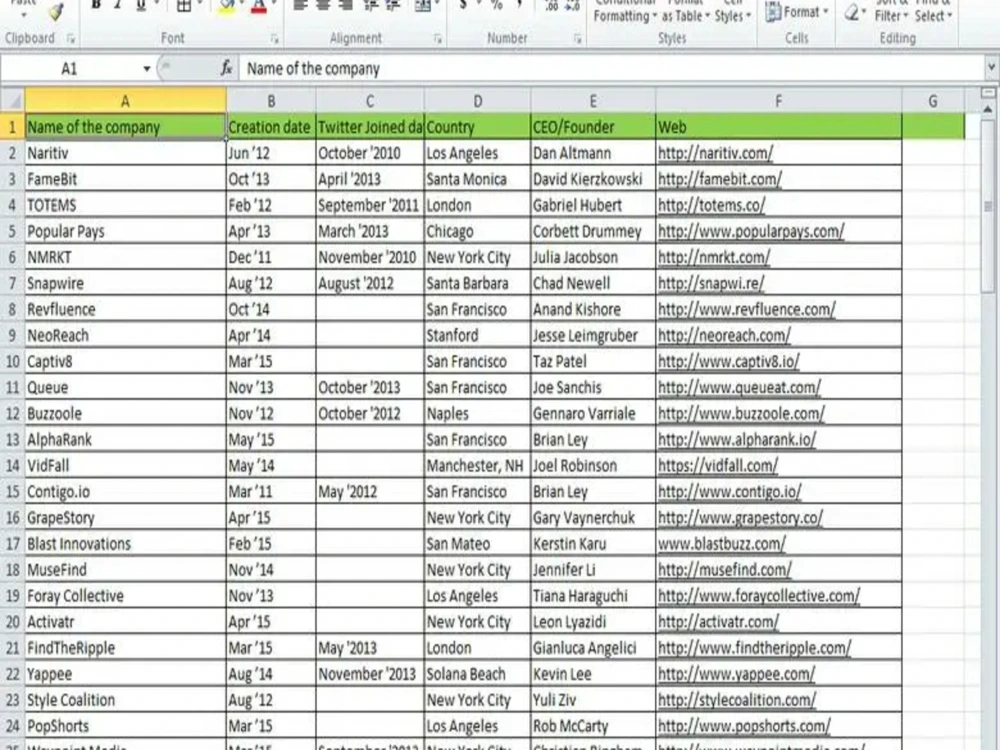Select the cell containing 'Style Coalition'
This screenshot has width=1000, height=750.
pos(126,700)
